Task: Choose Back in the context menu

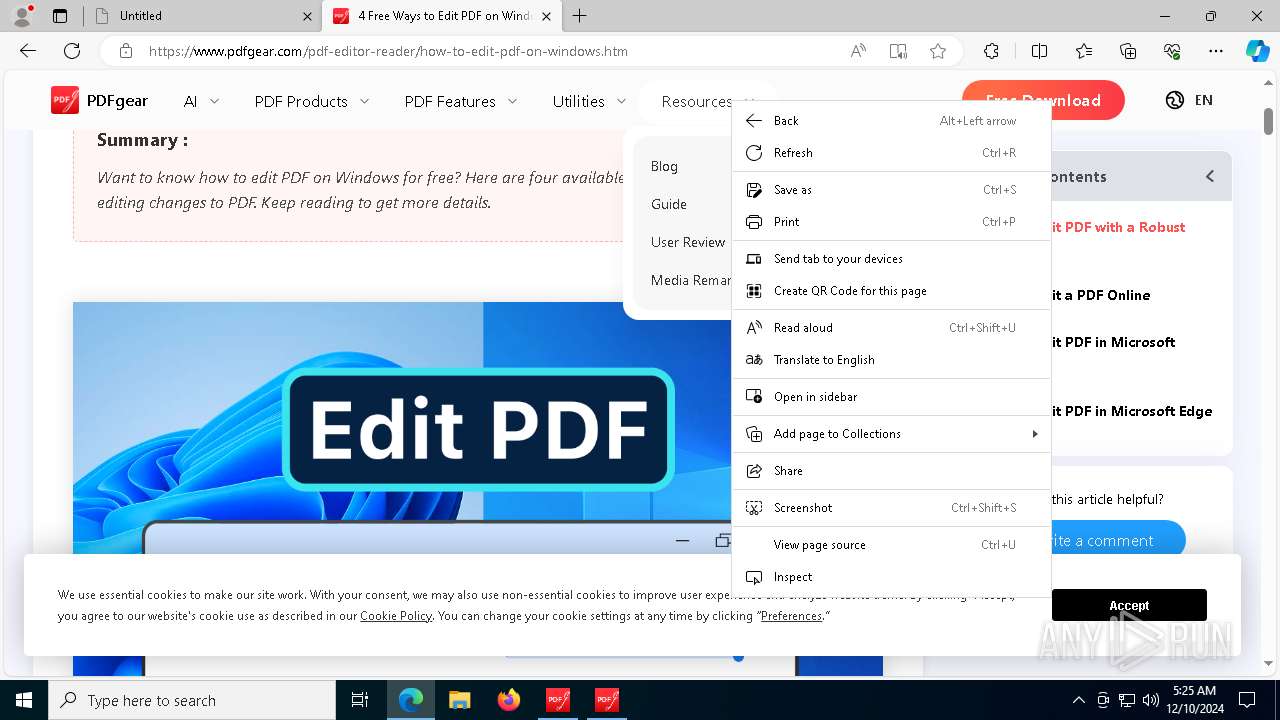Action: point(892,121)
